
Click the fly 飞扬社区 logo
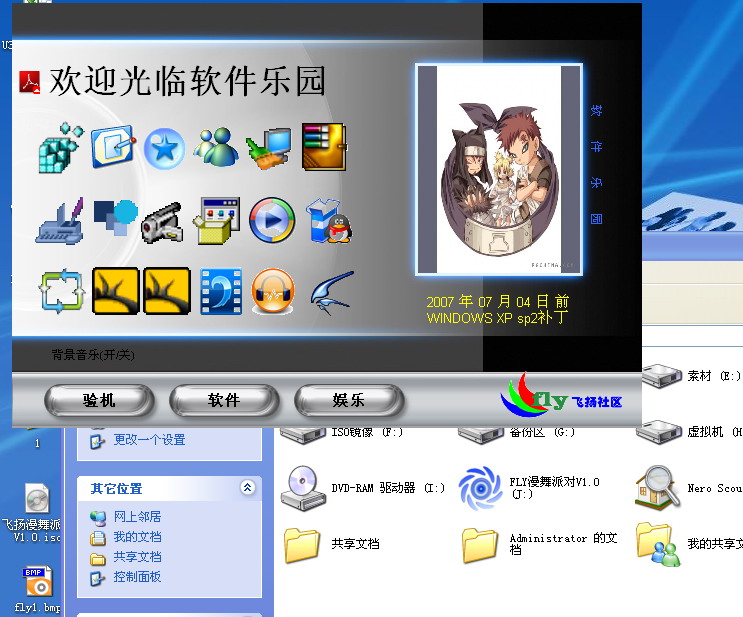[x=562, y=395]
